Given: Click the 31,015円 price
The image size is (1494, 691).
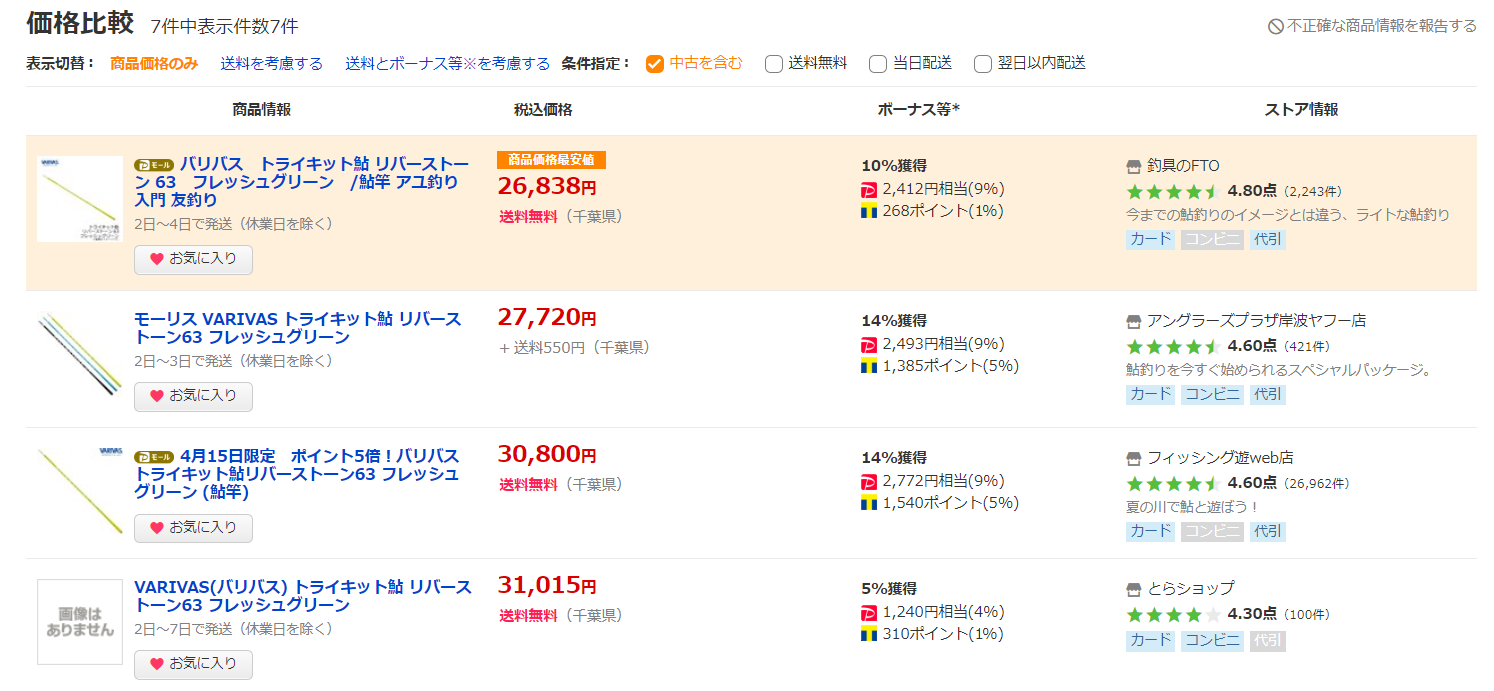Looking at the screenshot, I should 547,586.
